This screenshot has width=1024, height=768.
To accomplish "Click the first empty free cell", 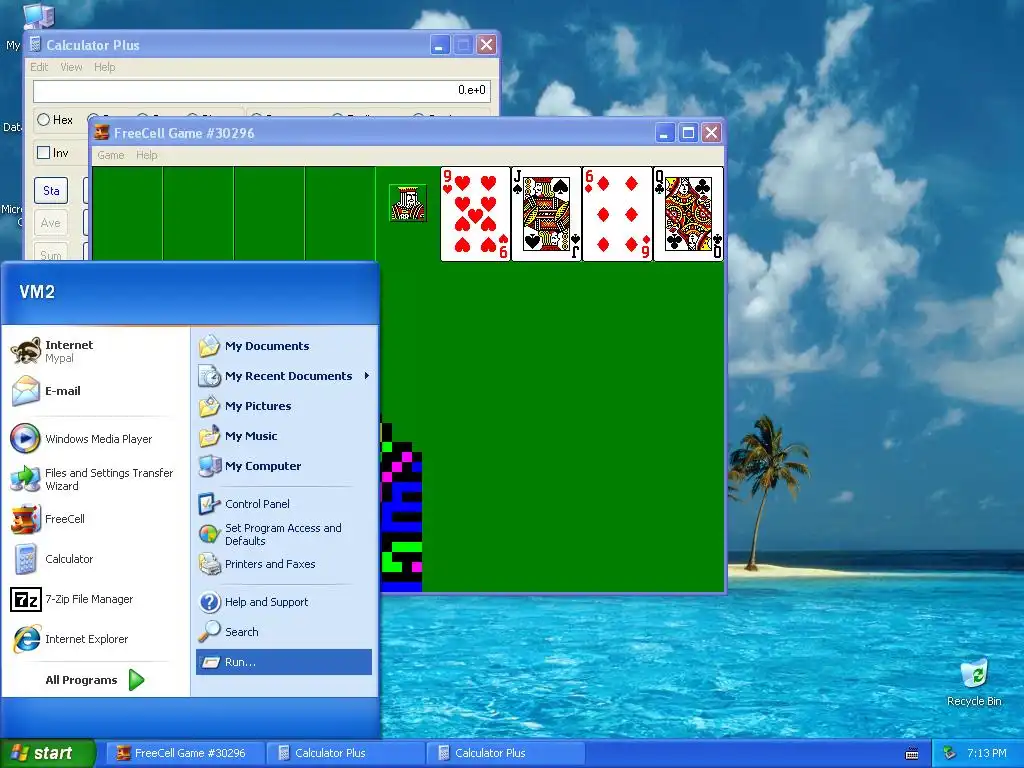I will click(127, 214).
